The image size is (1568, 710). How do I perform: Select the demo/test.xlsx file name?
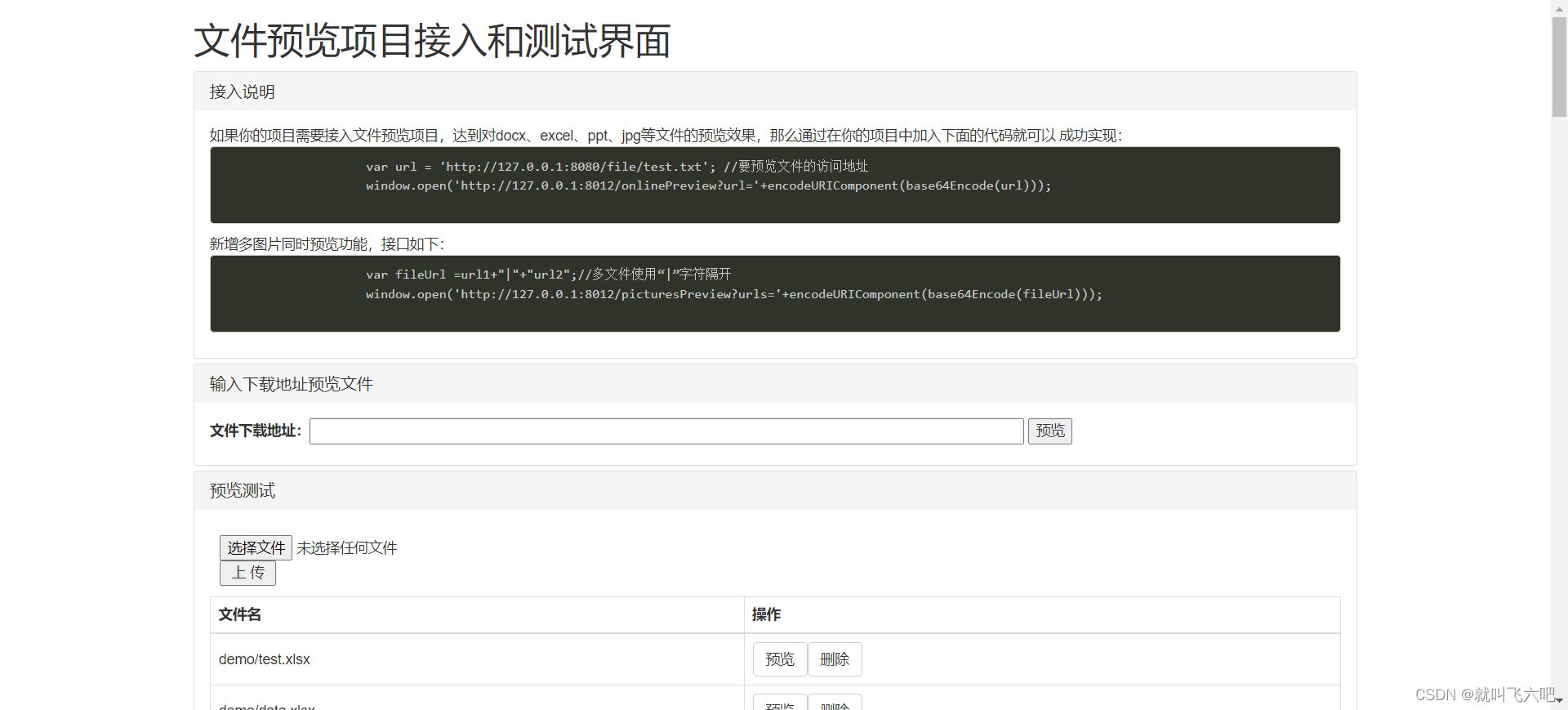(265, 659)
